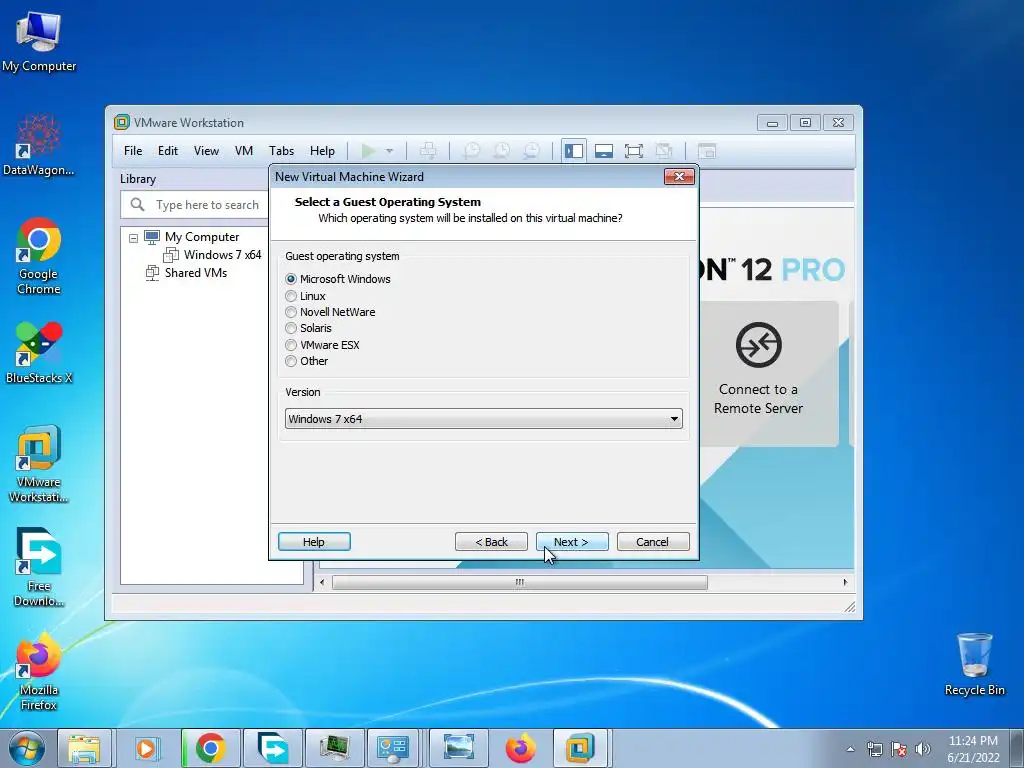1024x768 pixels.
Task: Open the Tabs menu
Action: tap(281, 151)
